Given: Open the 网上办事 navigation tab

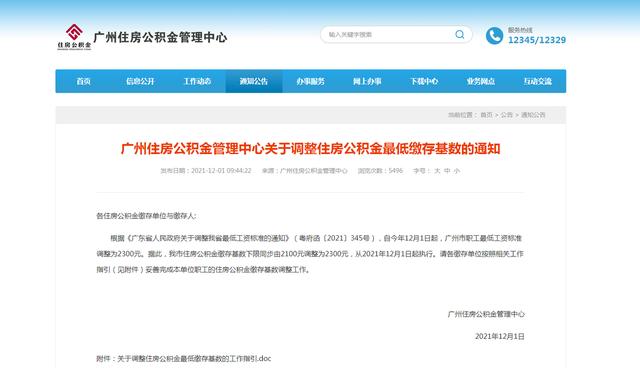Looking at the screenshot, I should coord(367,81).
